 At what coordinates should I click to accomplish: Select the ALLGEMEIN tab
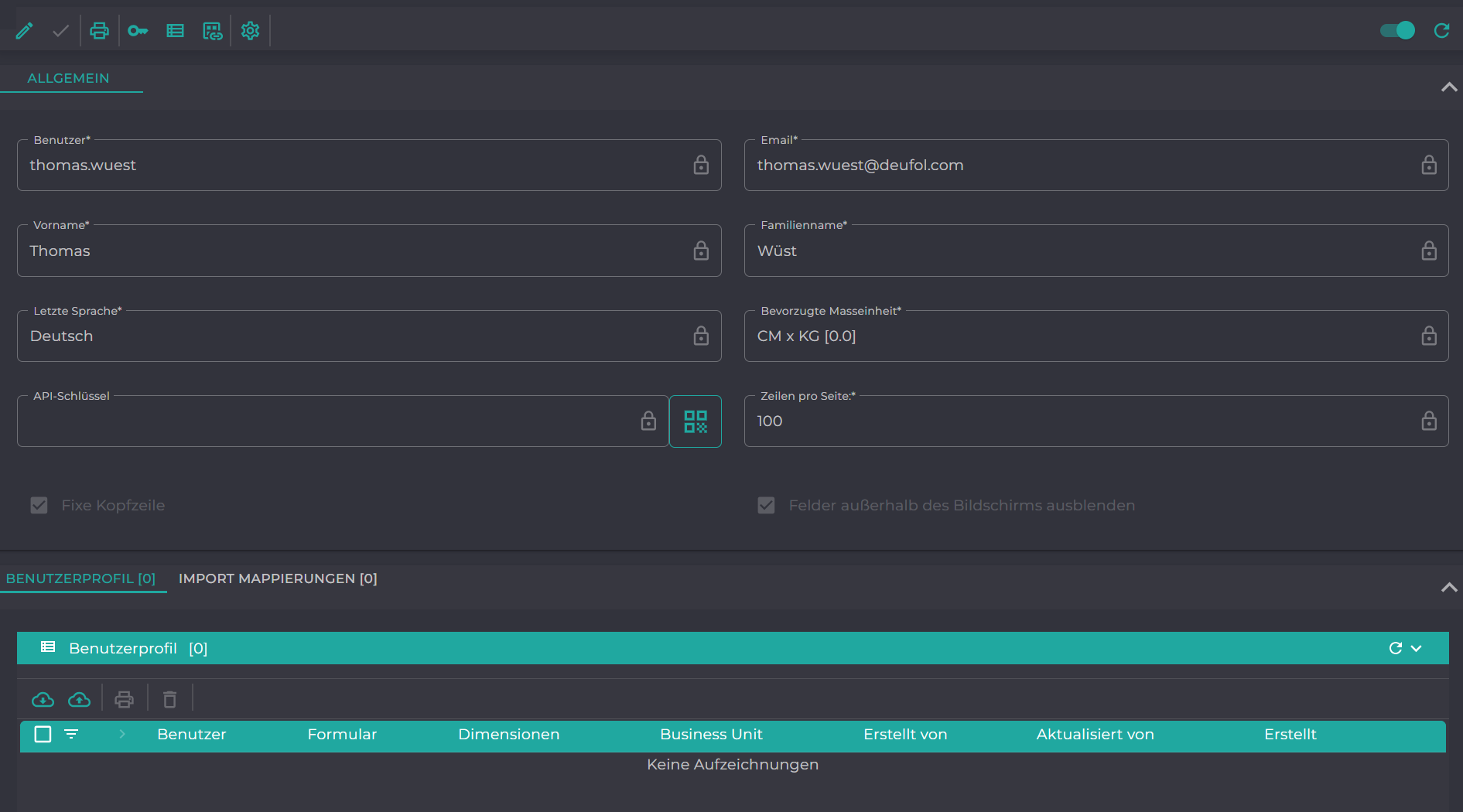pyautogui.click(x=68, y=78)
